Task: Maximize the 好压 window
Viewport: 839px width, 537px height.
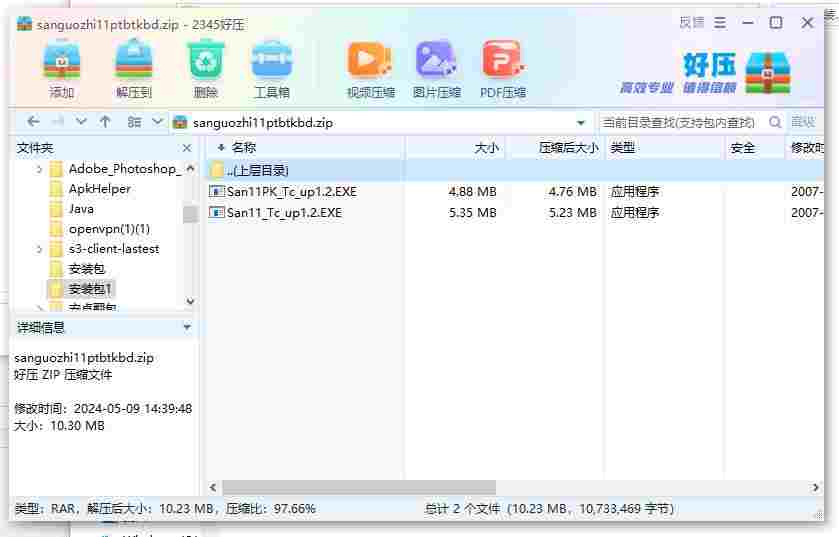Action: pyautogui.click(x=776, y=22)
